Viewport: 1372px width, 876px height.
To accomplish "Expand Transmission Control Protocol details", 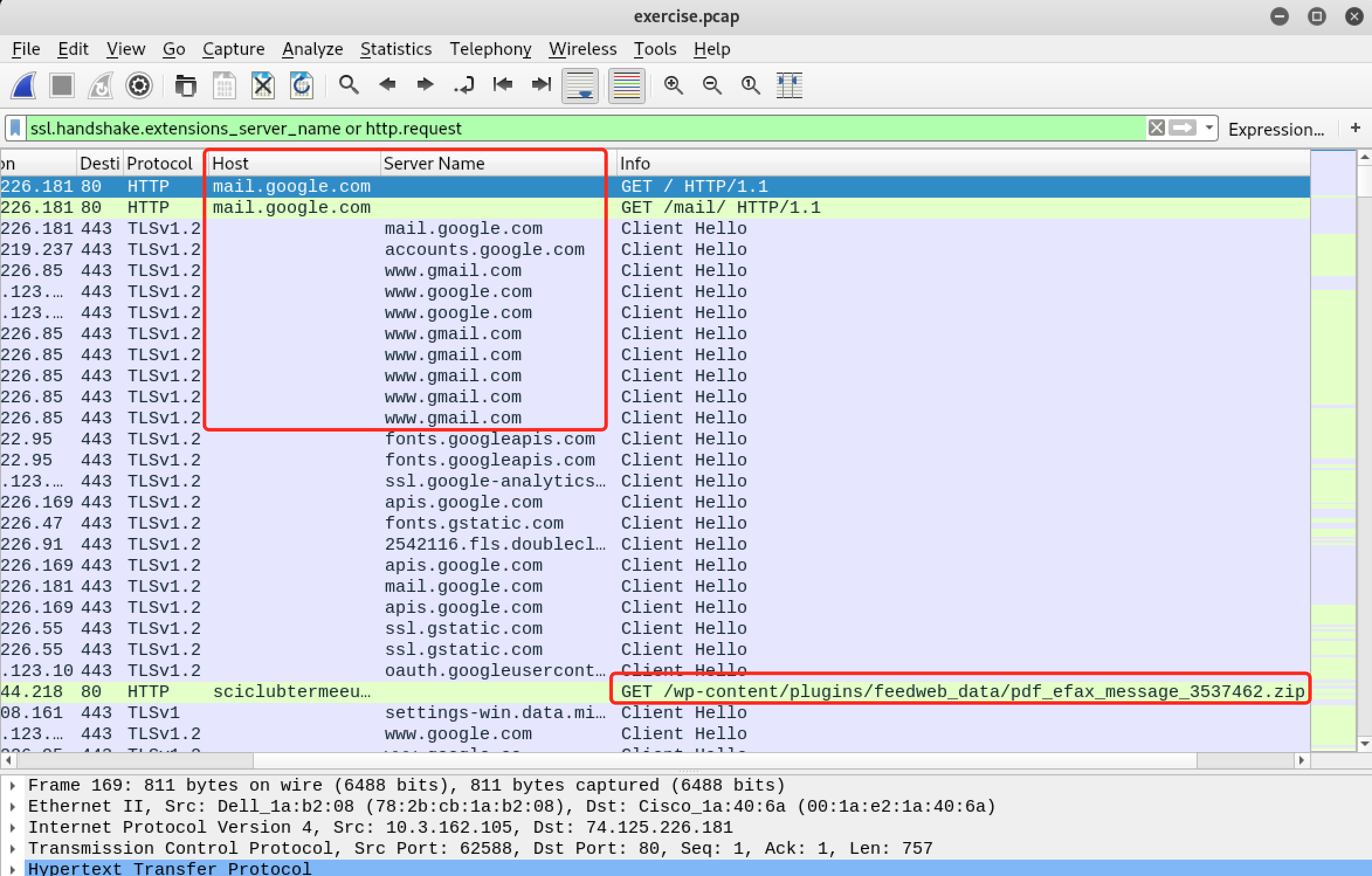I will click(x=12, y=849).
